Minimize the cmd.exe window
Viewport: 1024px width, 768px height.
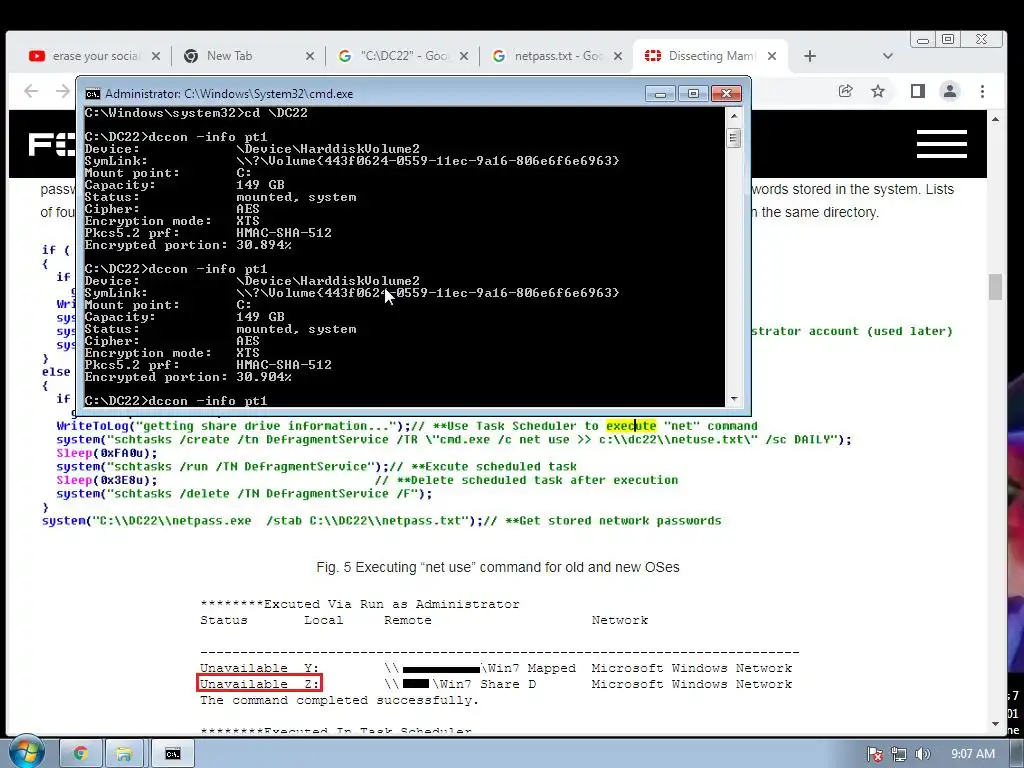coord(660,94)
